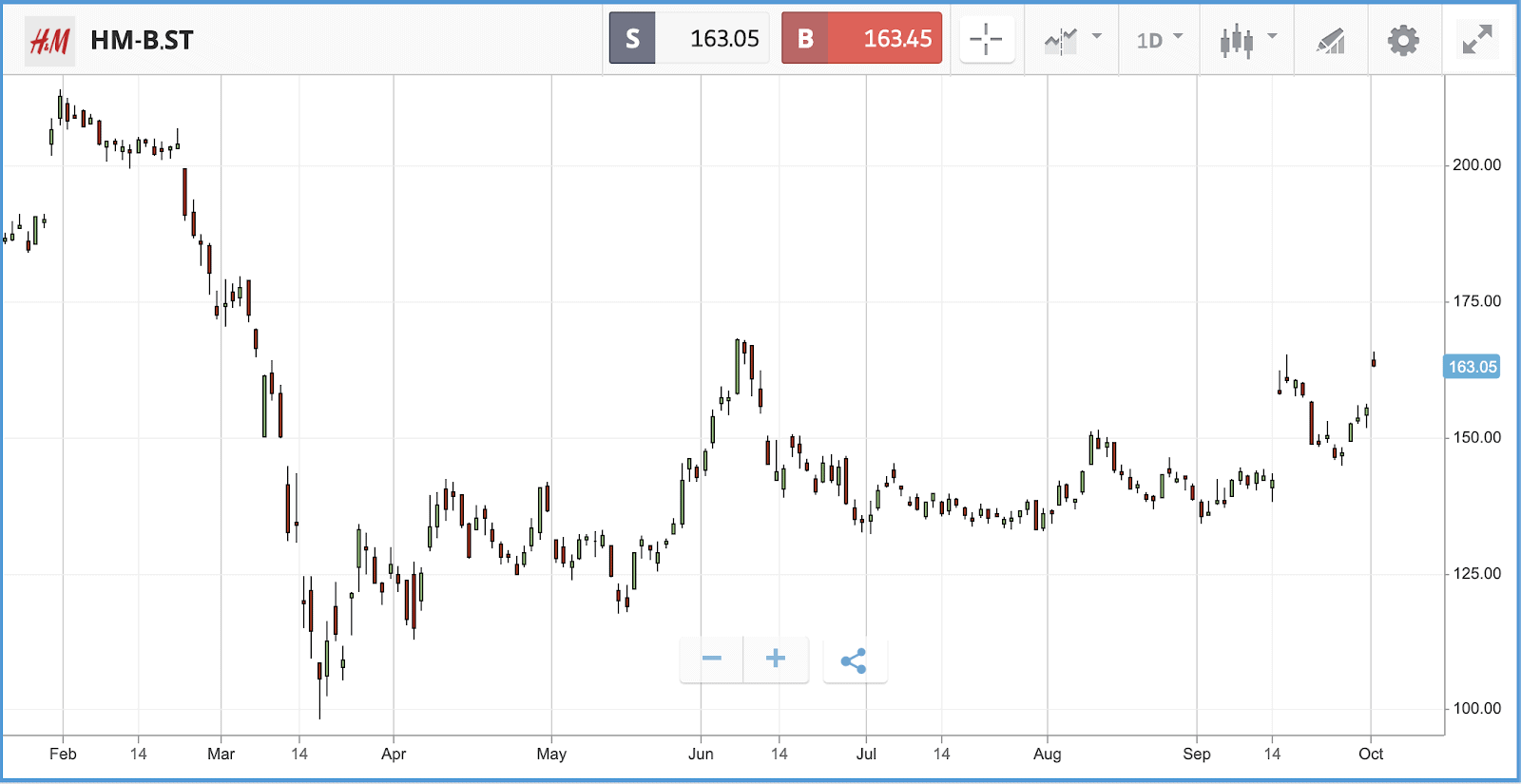Expand the compare dropdown arrow
1521x784 pixels.
pos(1097,36)
